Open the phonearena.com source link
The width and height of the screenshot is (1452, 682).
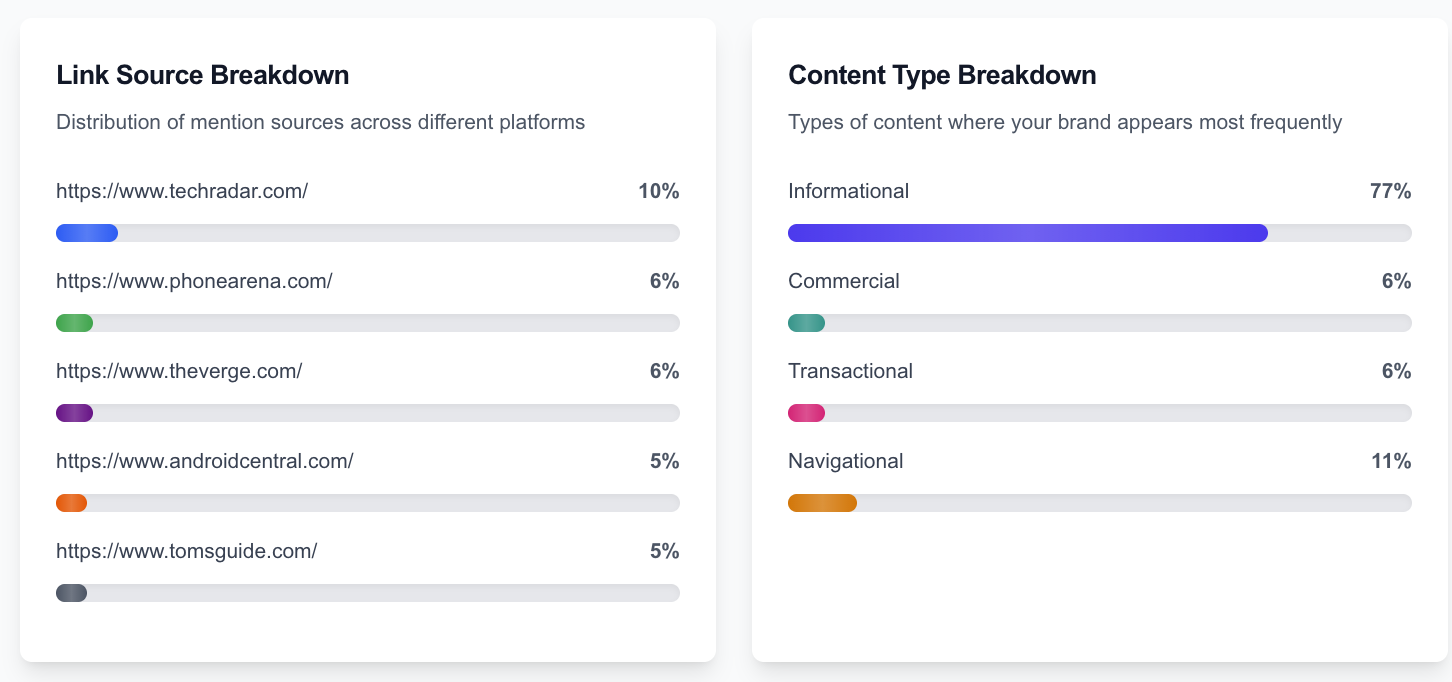[194, 281]
